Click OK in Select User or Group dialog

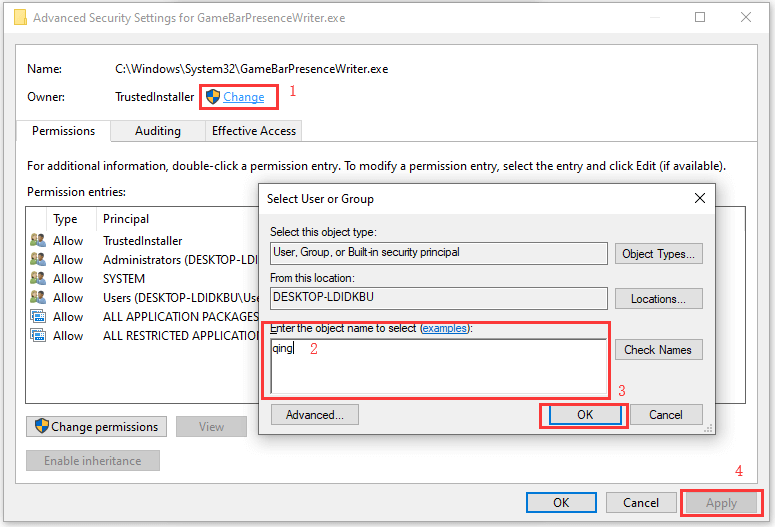tap(585, 415)
